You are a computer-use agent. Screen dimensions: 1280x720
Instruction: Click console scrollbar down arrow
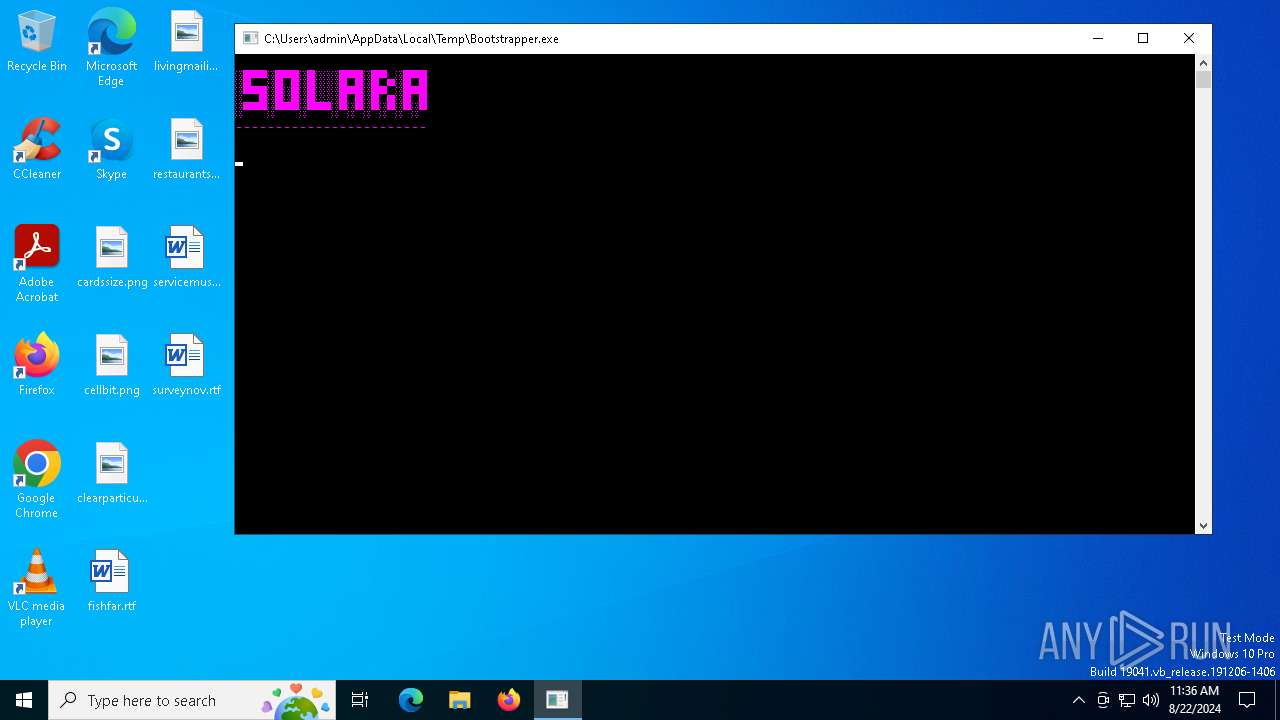[1203, 526]
